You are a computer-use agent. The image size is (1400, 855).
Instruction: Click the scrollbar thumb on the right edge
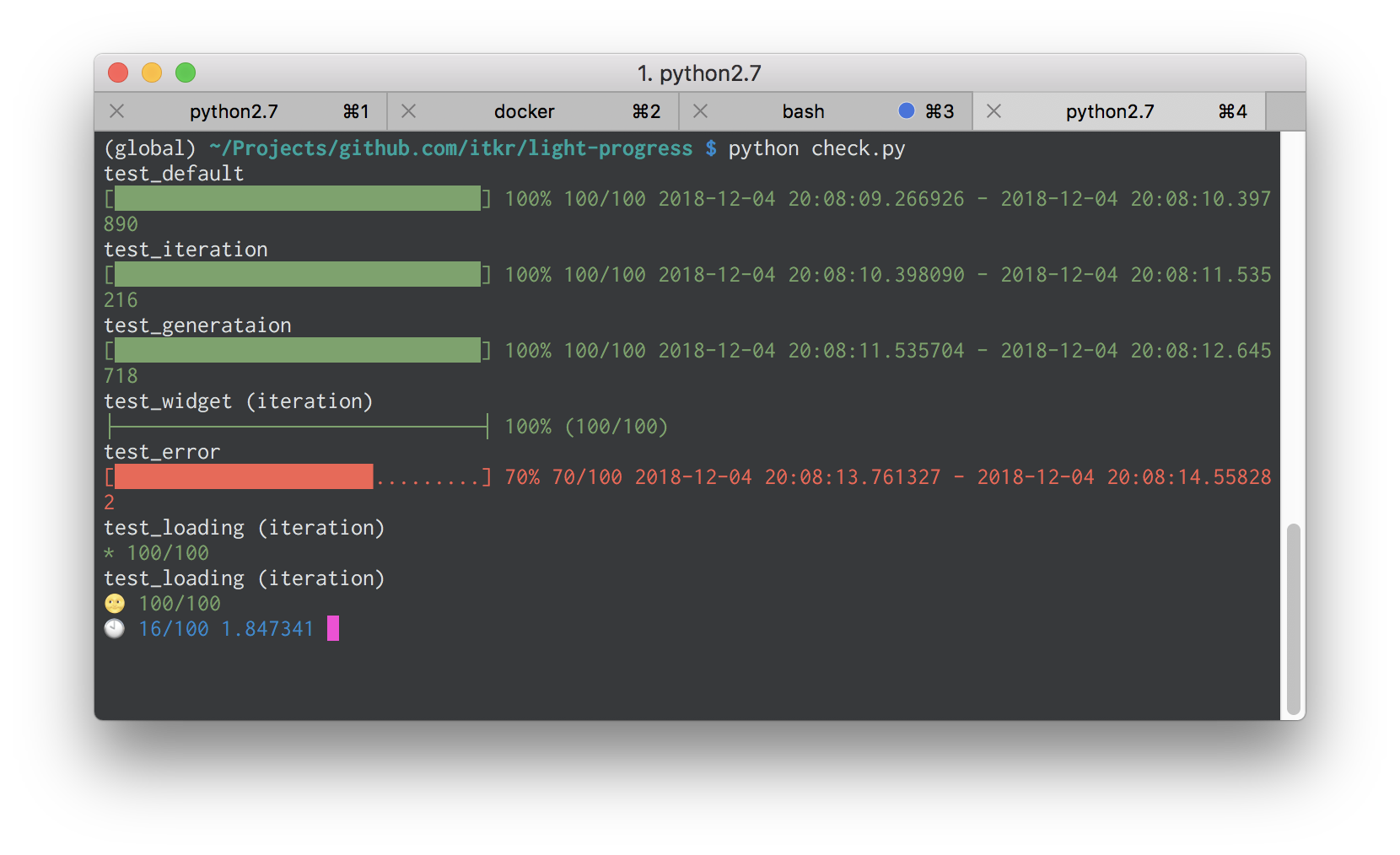[1292, 616]
